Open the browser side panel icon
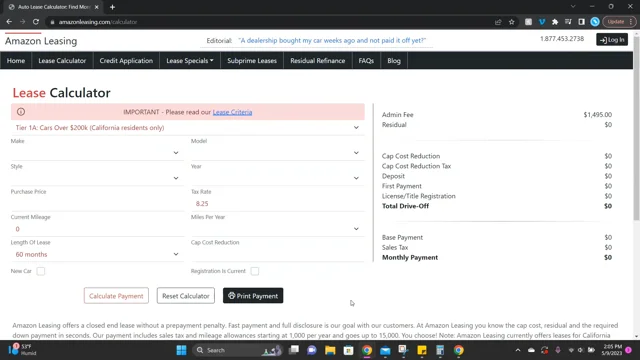 tap(581, 22)
